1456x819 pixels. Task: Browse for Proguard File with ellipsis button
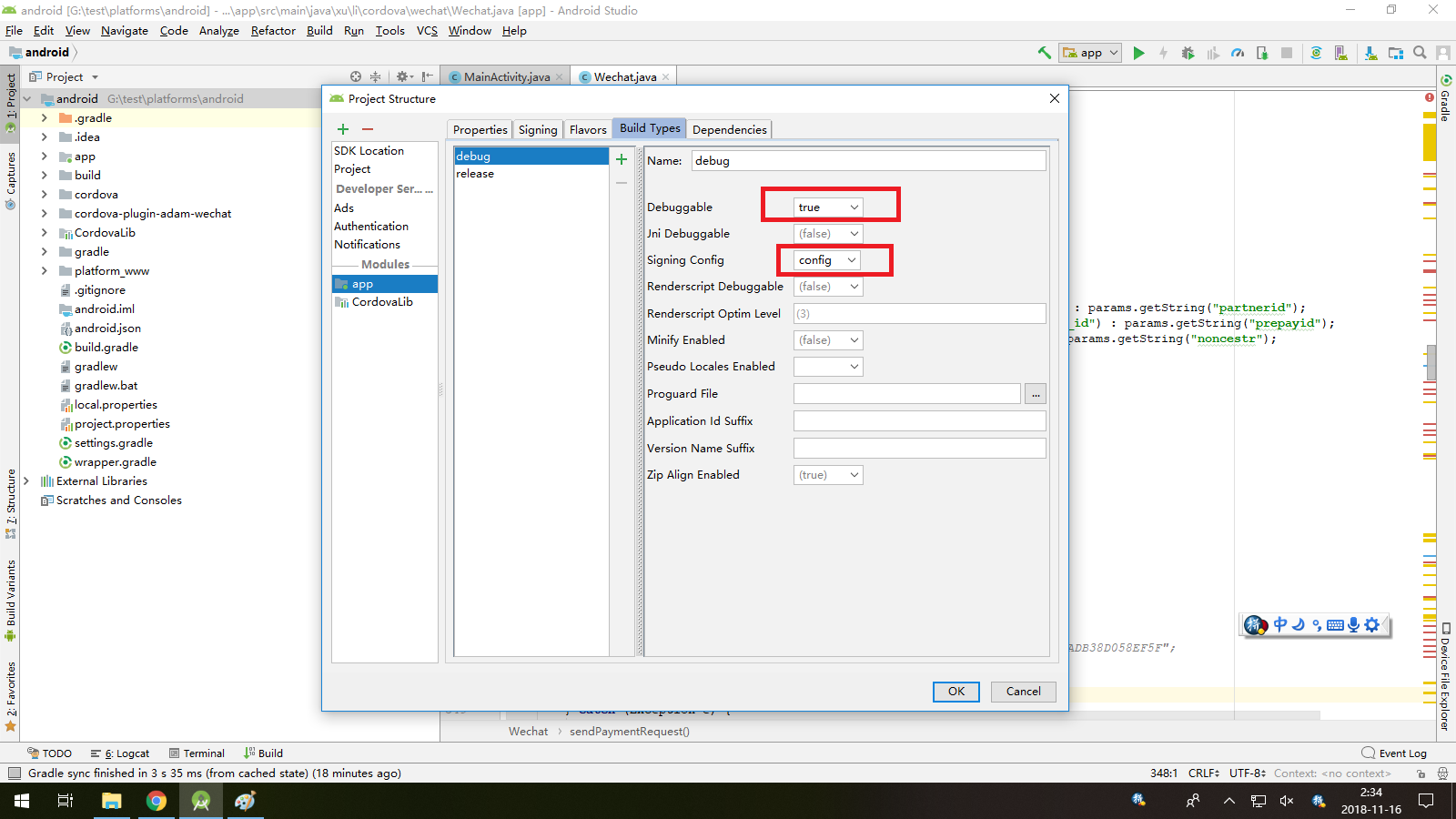1036,394
